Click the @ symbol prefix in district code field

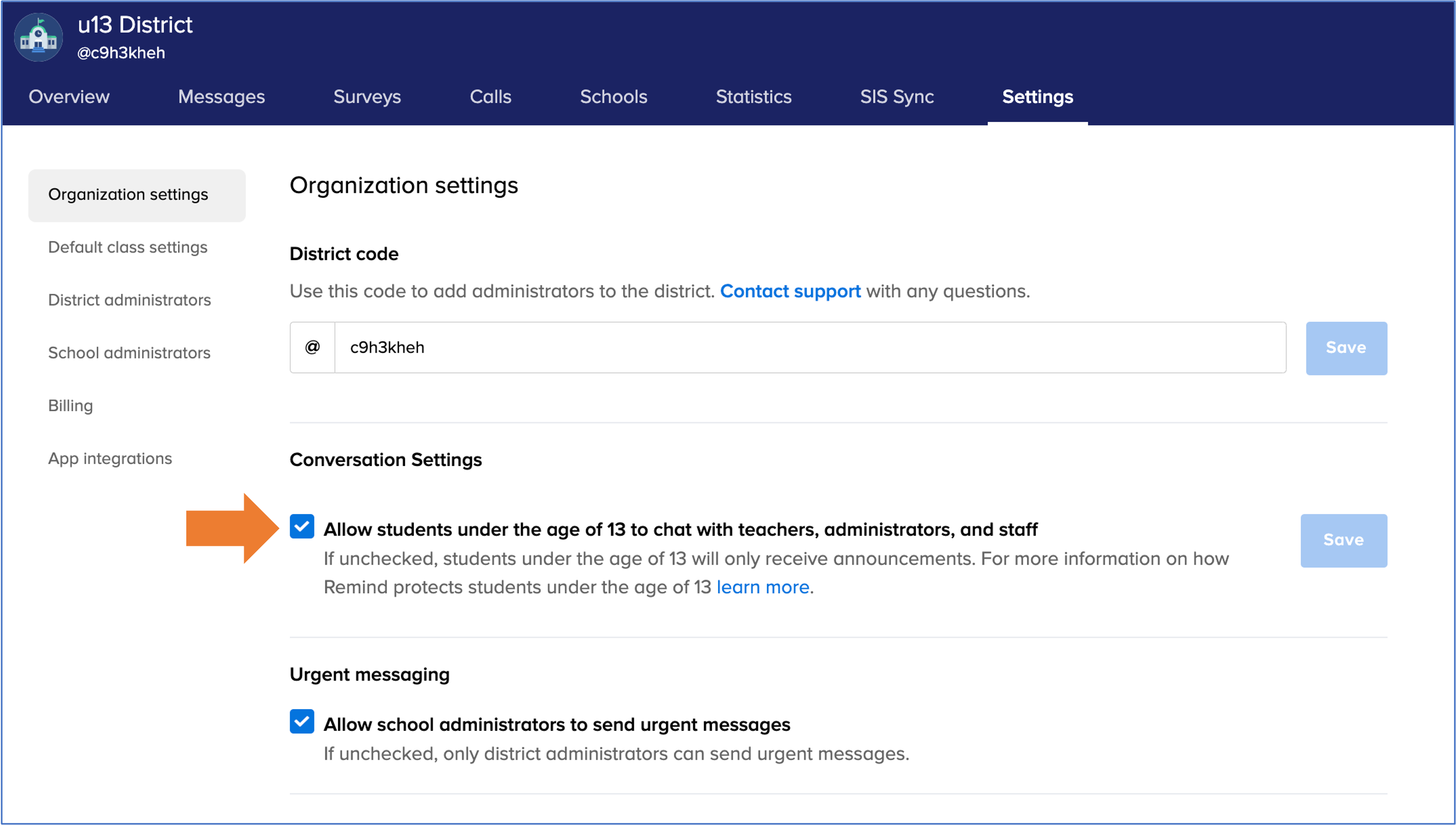(313, 348)
